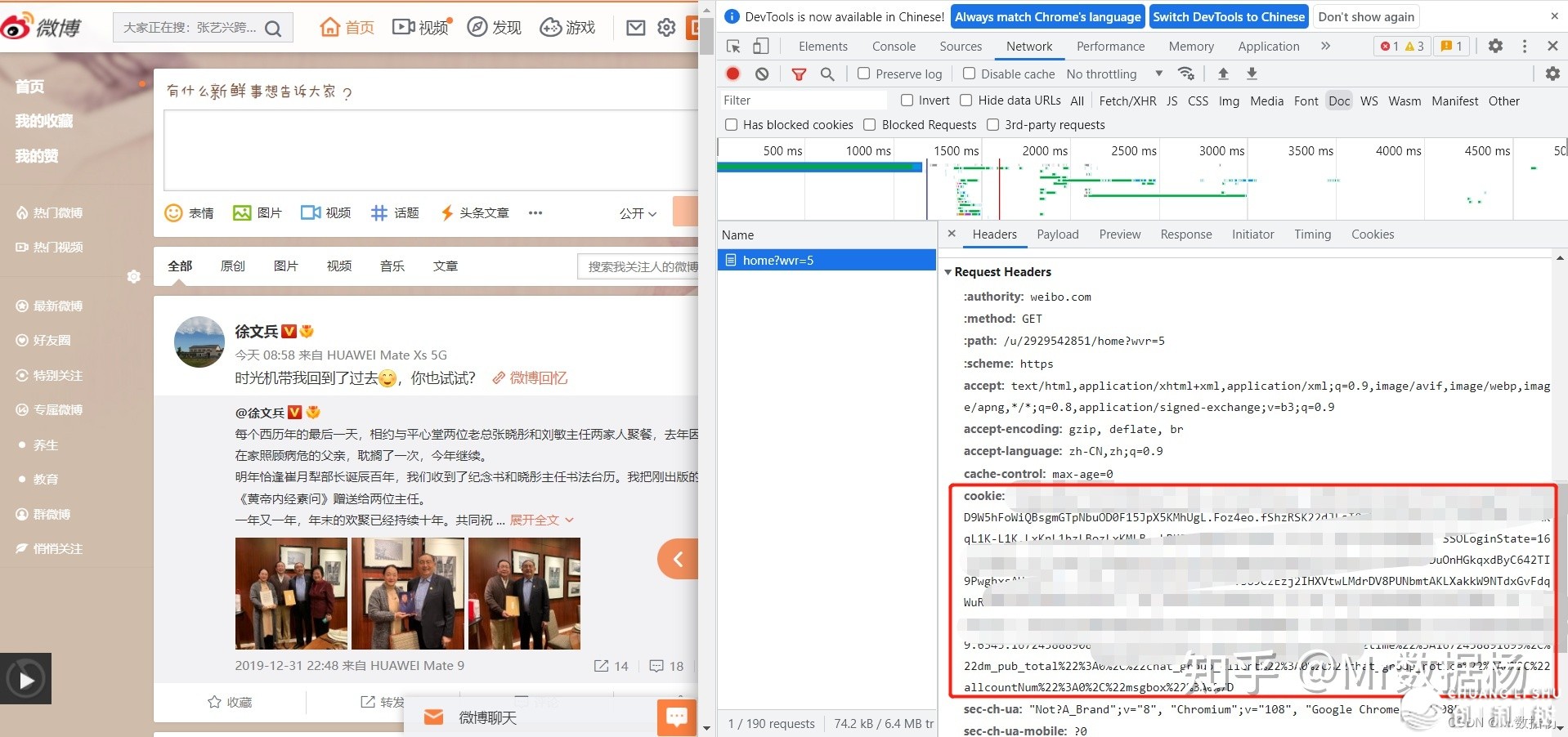Open the Weibo home 首页 nav item
This screenshot has height=737, width=1568.
(x=347, y=27)
